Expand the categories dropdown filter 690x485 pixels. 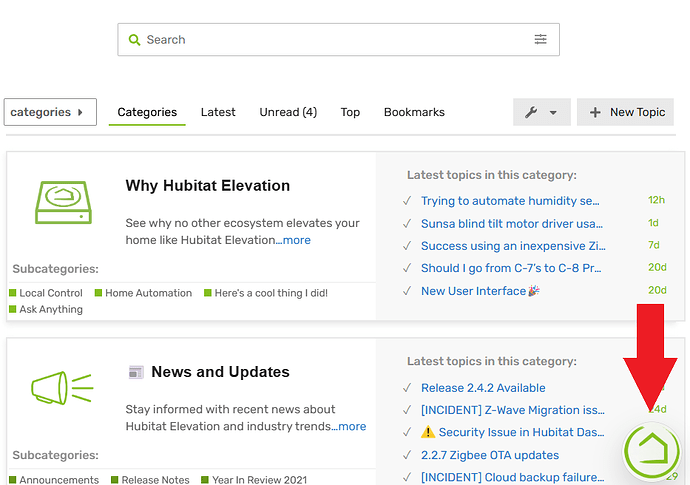(x=50, y=112)
